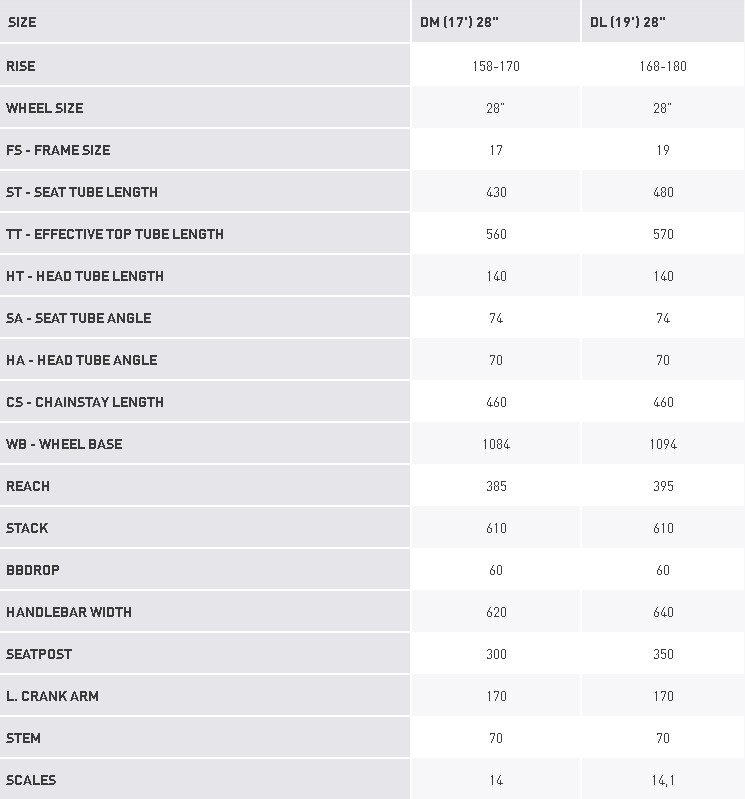Select the DL (19') 28" column header

point(627,22)
